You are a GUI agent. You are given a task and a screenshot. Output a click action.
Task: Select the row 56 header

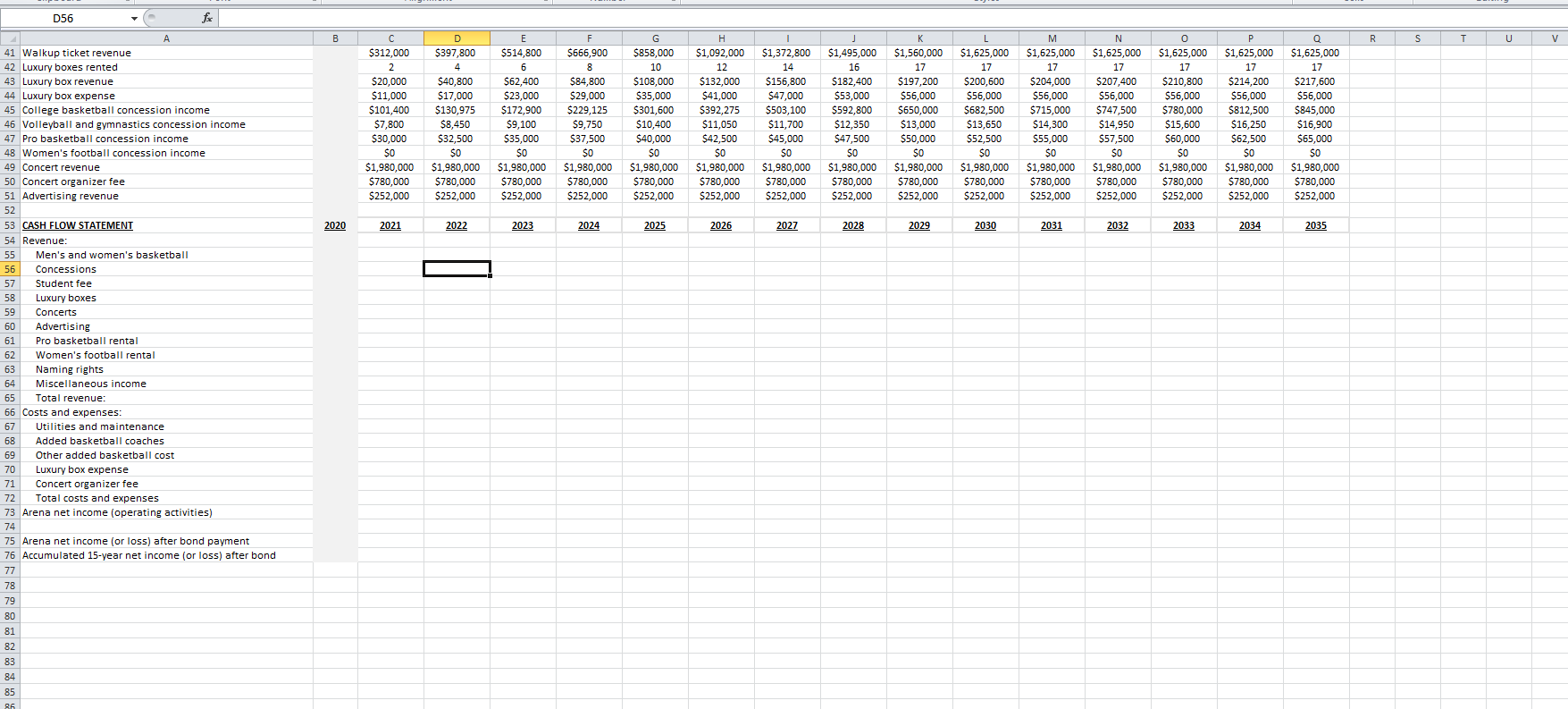(x=10, y=269)
